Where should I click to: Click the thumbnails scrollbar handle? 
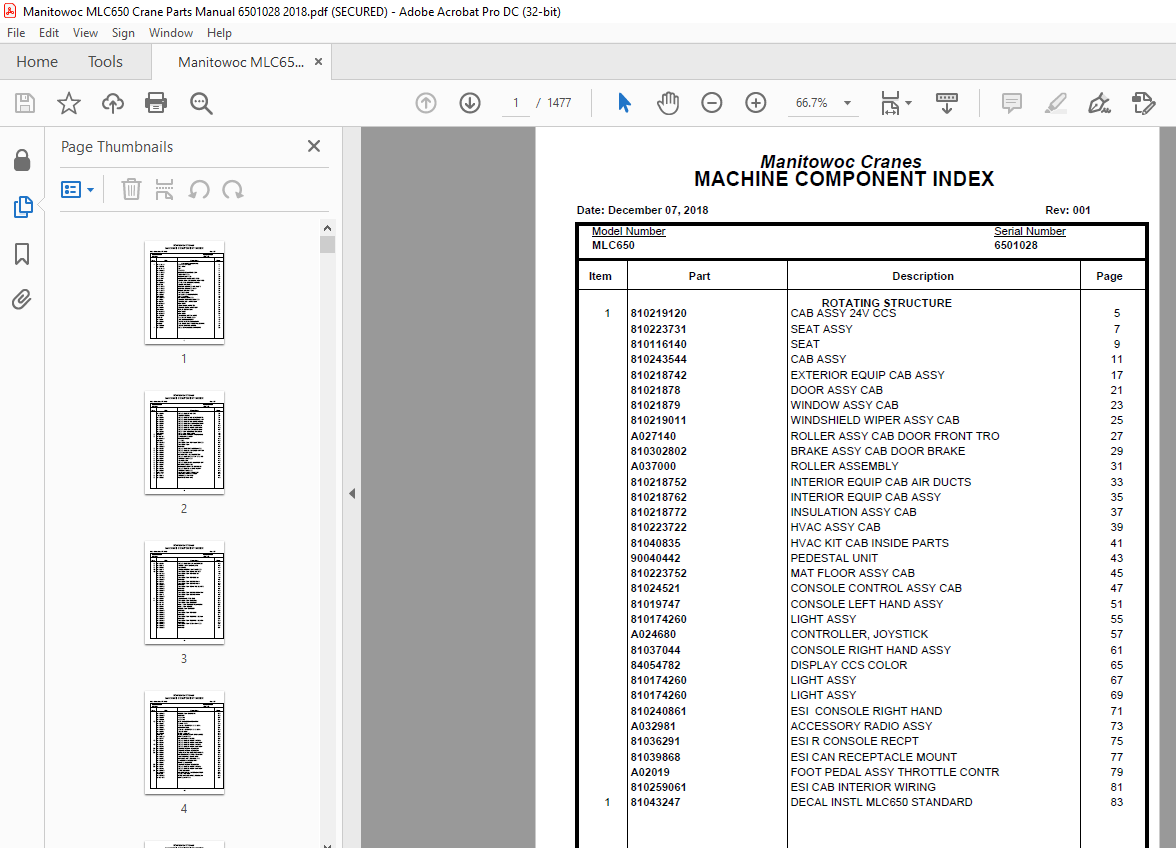coord(327,244)
